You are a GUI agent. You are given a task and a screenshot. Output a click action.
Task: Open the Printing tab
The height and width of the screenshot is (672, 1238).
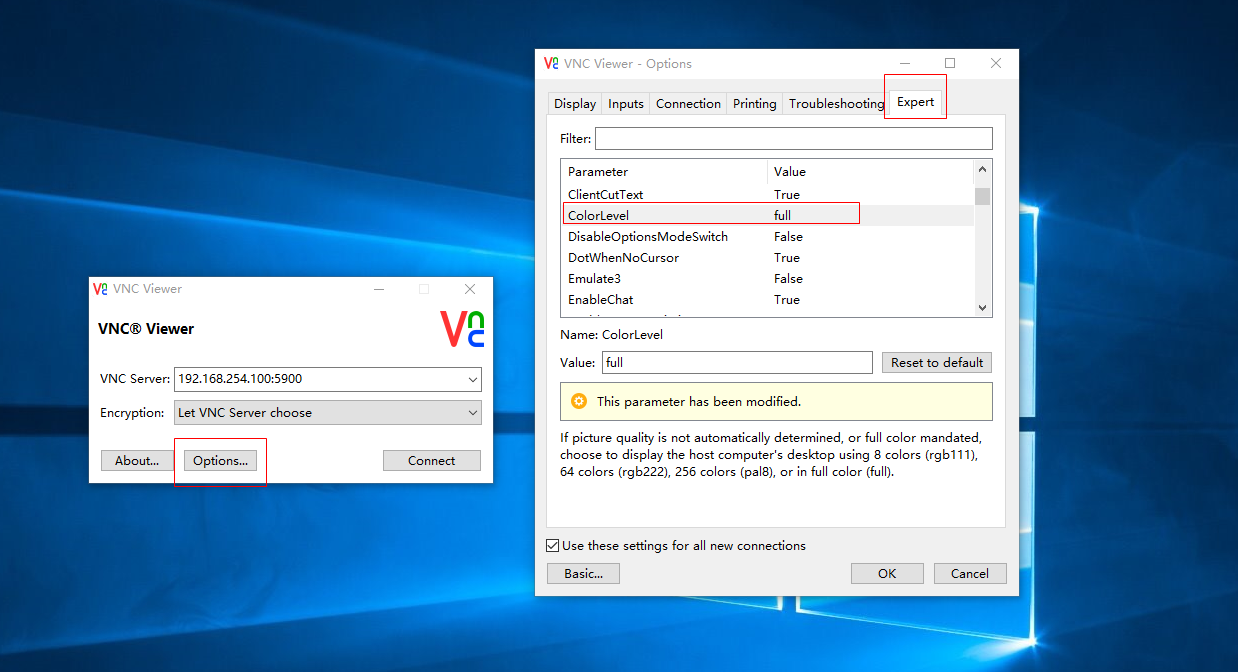754,104
